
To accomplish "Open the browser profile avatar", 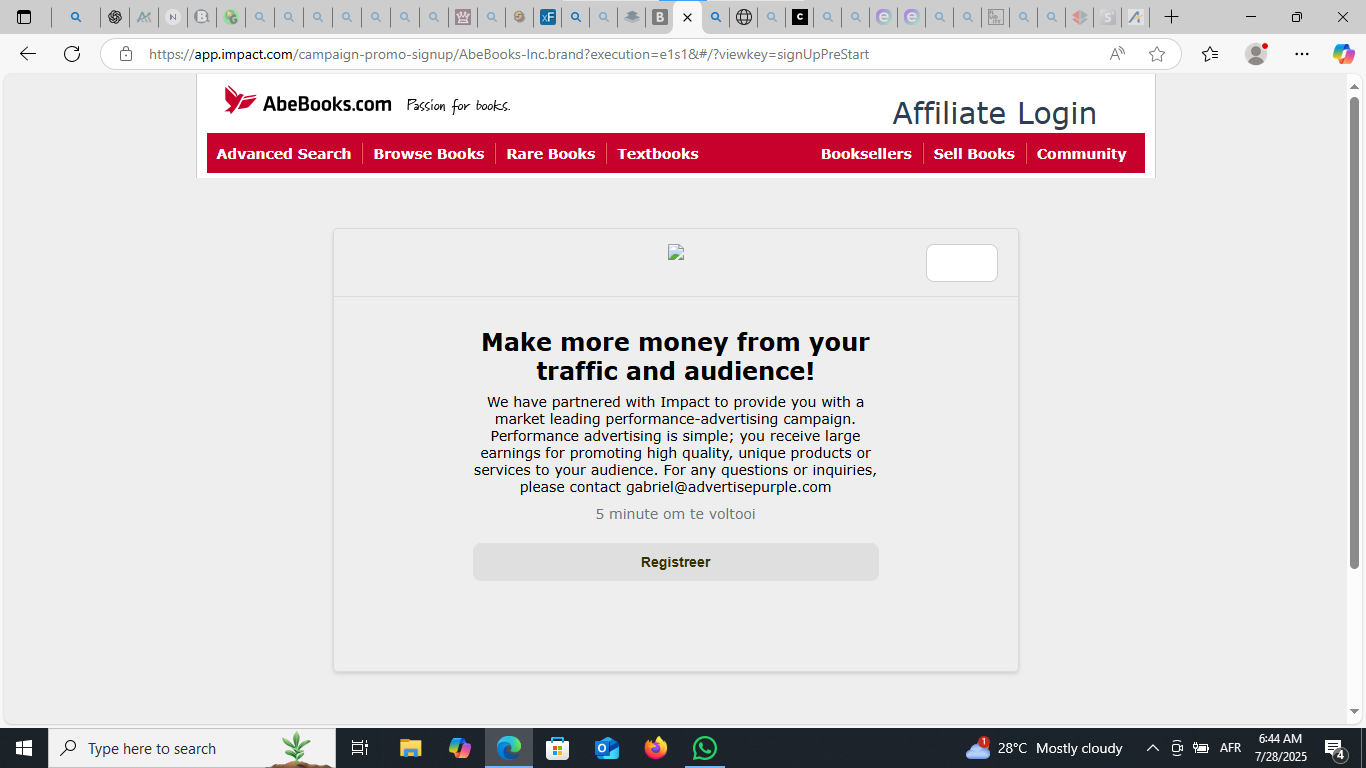I will click(x=1256, y=54).
